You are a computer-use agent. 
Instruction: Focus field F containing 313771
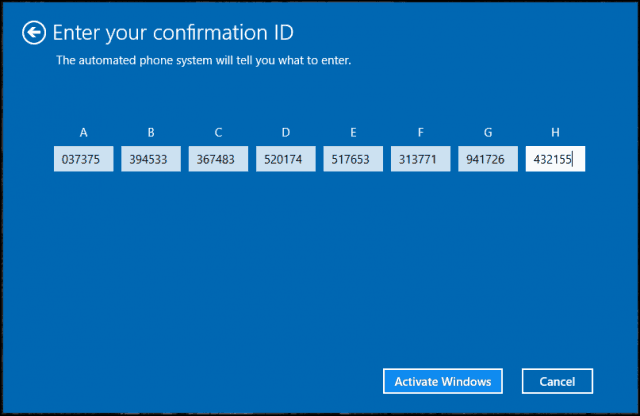click(420, 159)
